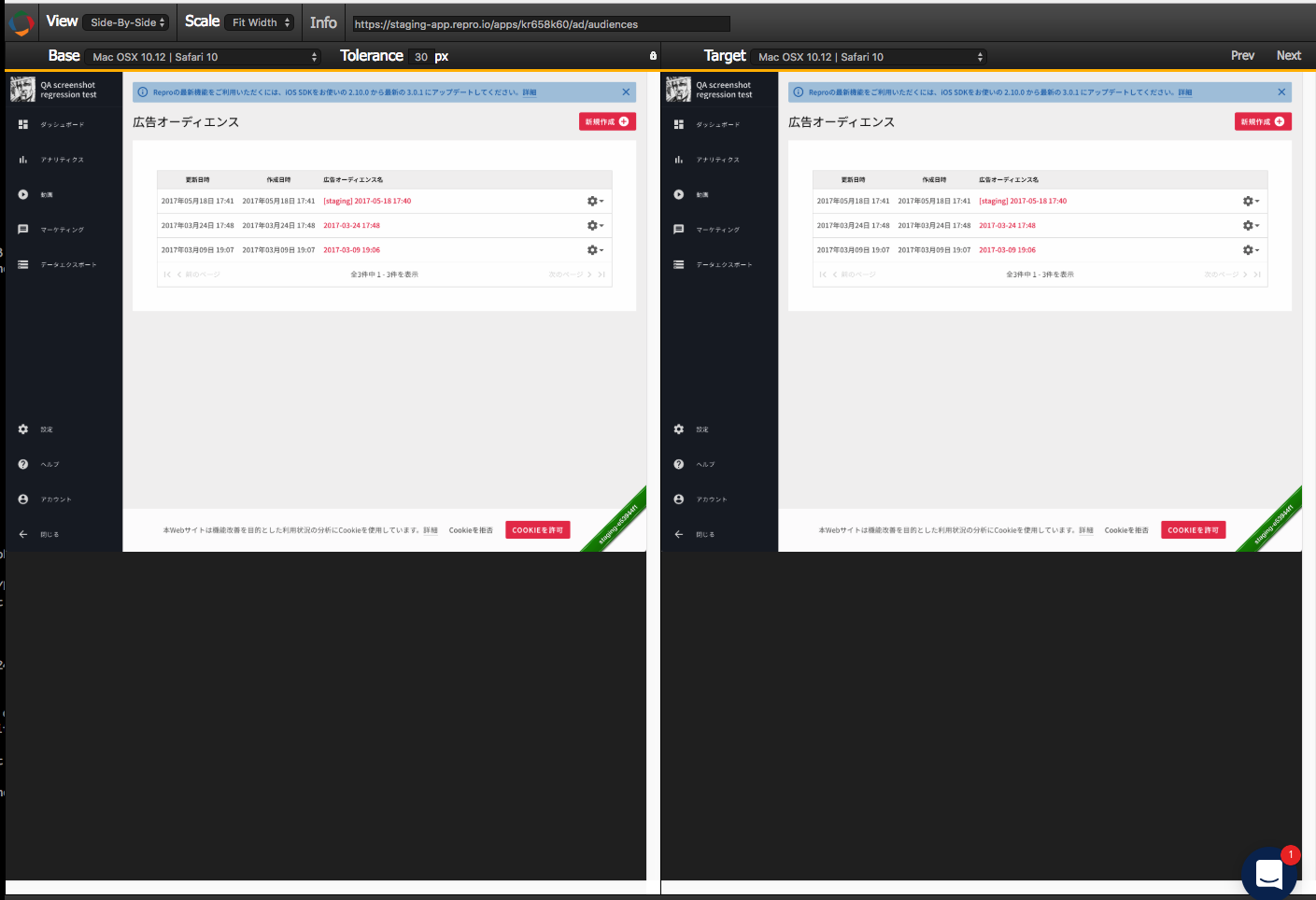Open 2017-03-24 17:48 link in Target pane
The image size is (1316, 900).
[1007, 225]
